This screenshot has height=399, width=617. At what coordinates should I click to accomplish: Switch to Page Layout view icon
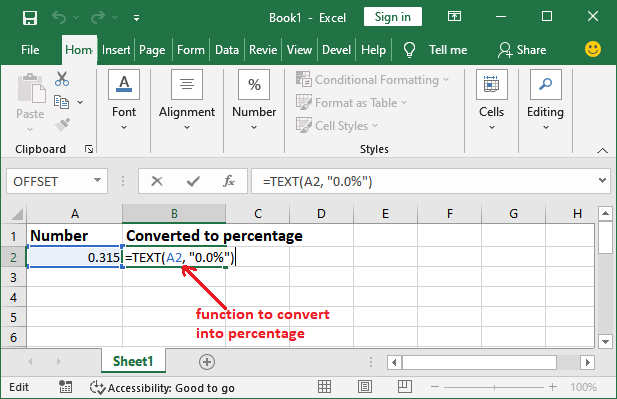(x=365, y=387)
